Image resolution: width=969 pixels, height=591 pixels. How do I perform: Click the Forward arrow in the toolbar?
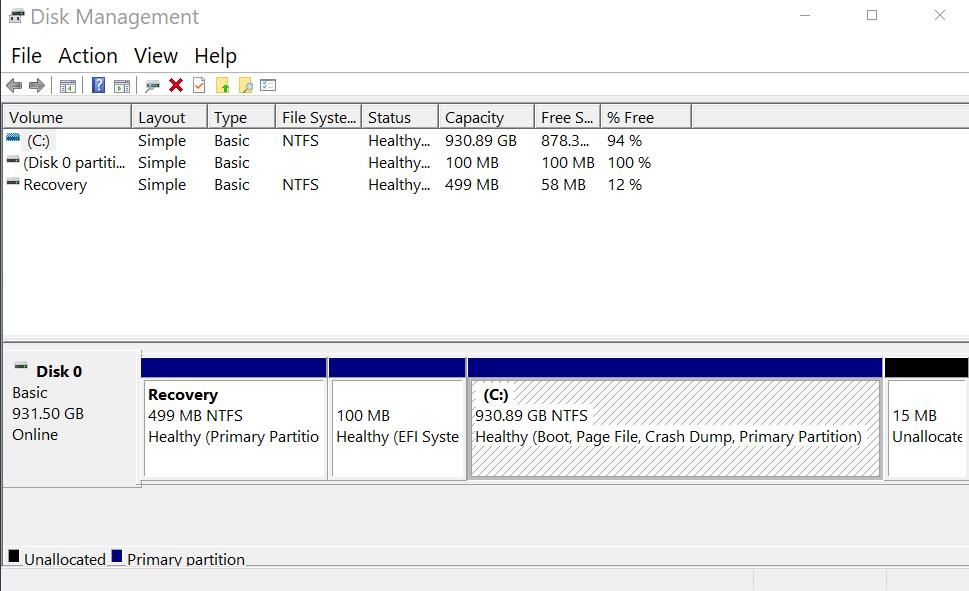(36, 85)
